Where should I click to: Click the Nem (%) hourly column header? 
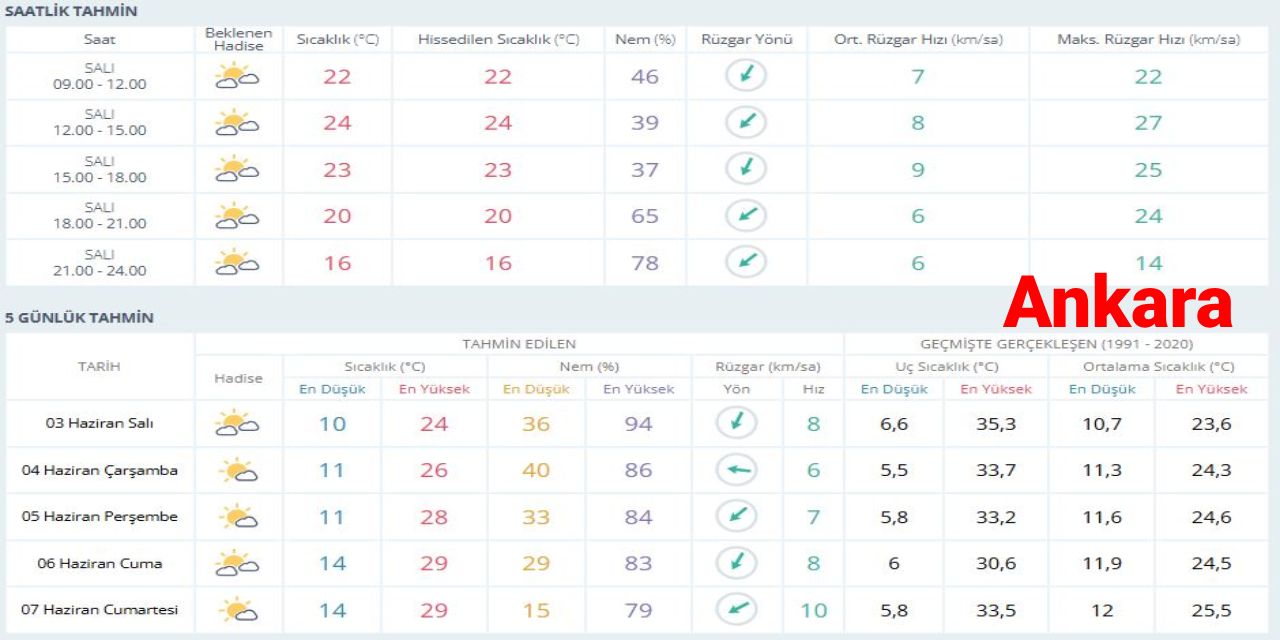pos(645,40)
